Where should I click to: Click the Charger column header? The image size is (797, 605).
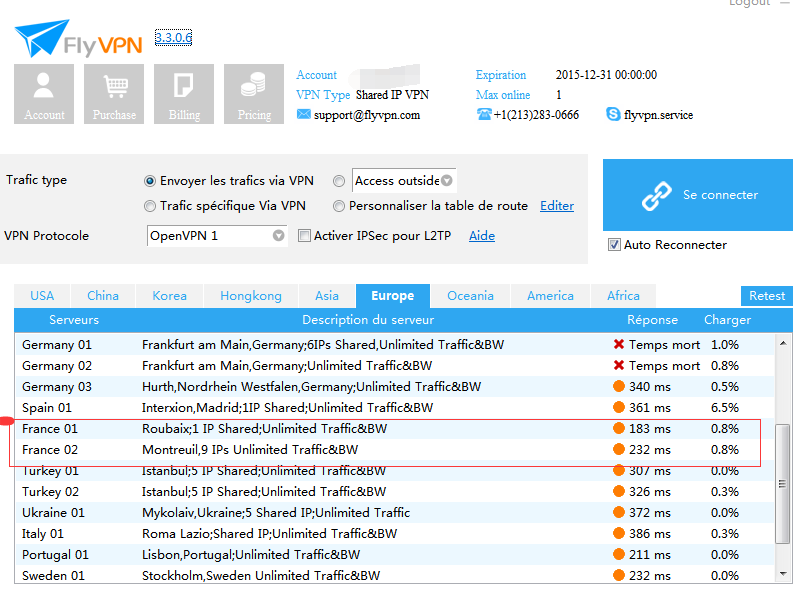(727, 320)
